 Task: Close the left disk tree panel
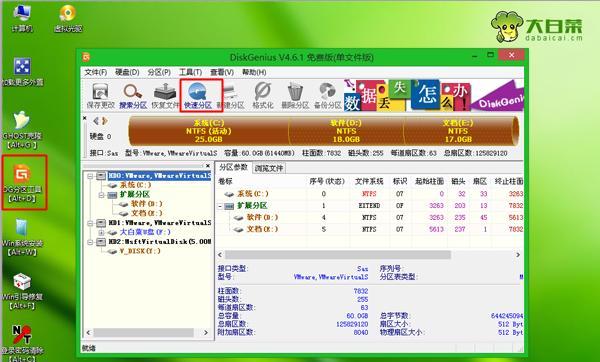(208, 166)
